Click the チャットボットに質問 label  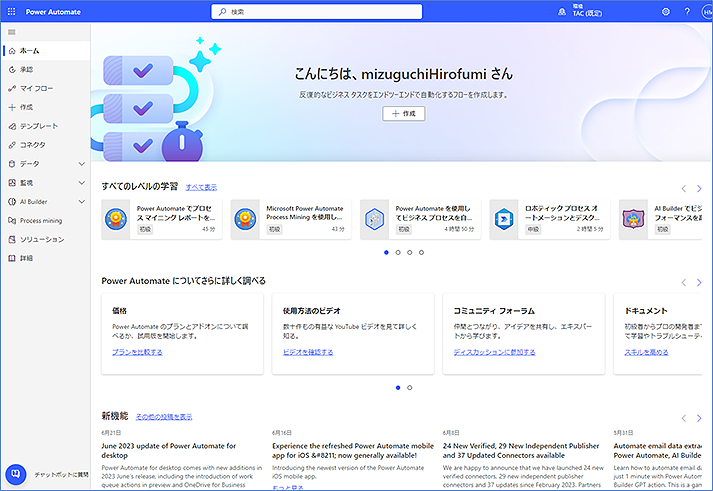[61, 475]
